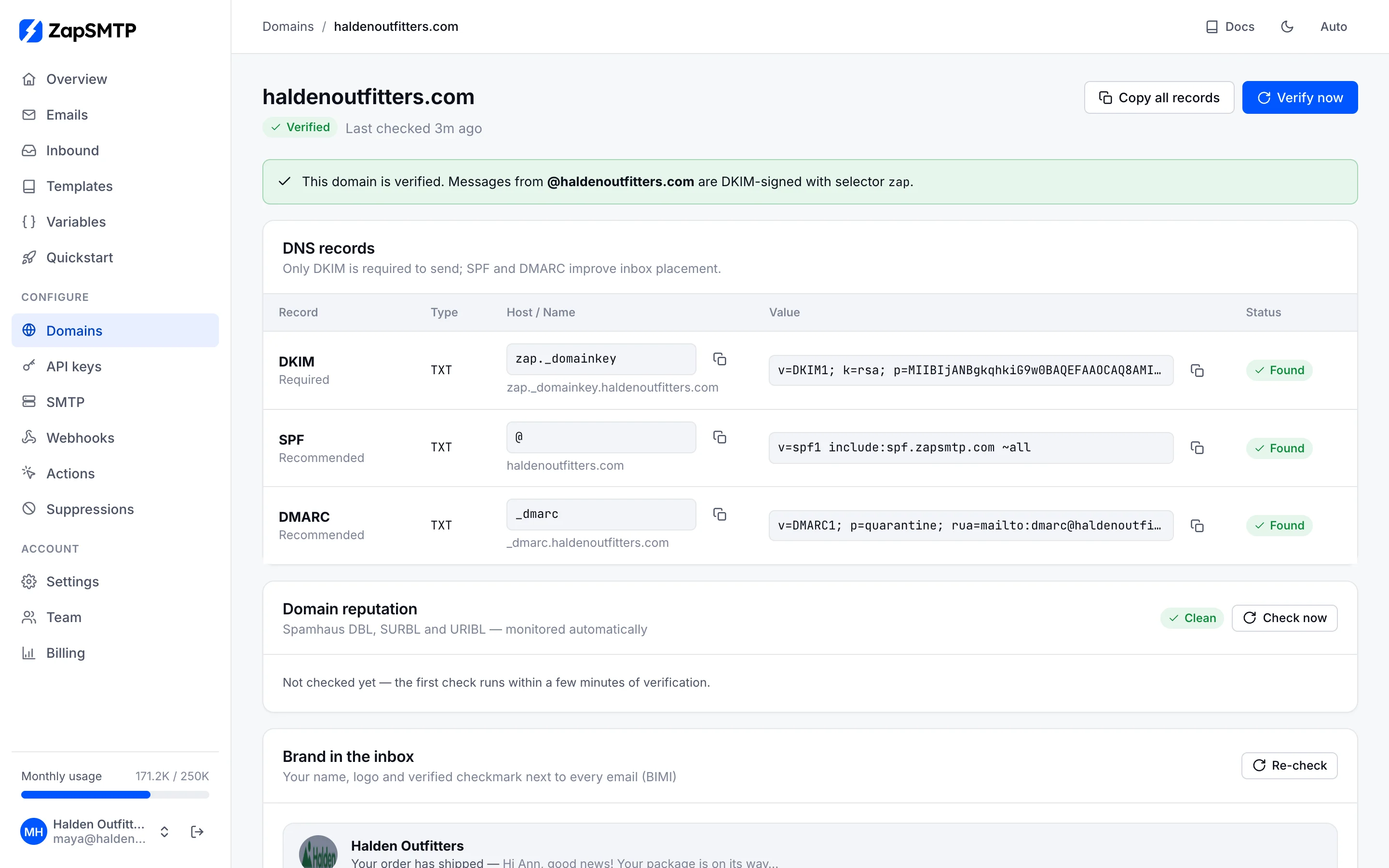Click the Verified status badge
This screenshot has height=868, width=1389.
pyautogui.click(x=300, y=127)
